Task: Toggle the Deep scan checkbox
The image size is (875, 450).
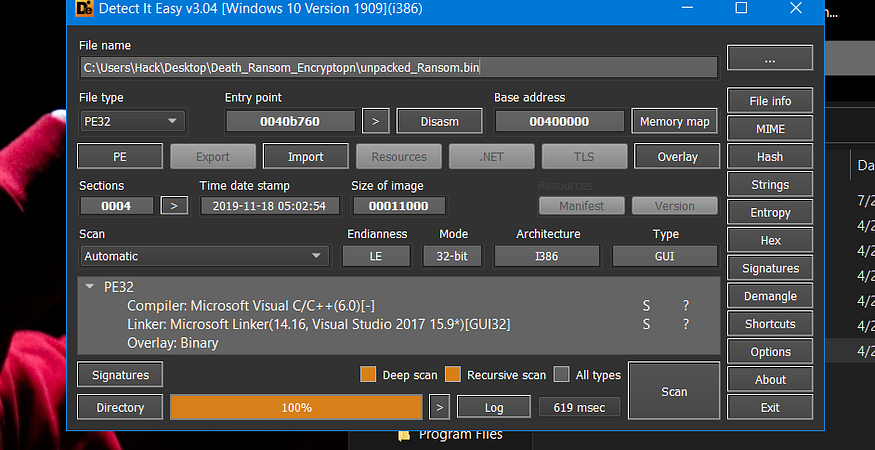Action: pos(368,375)
